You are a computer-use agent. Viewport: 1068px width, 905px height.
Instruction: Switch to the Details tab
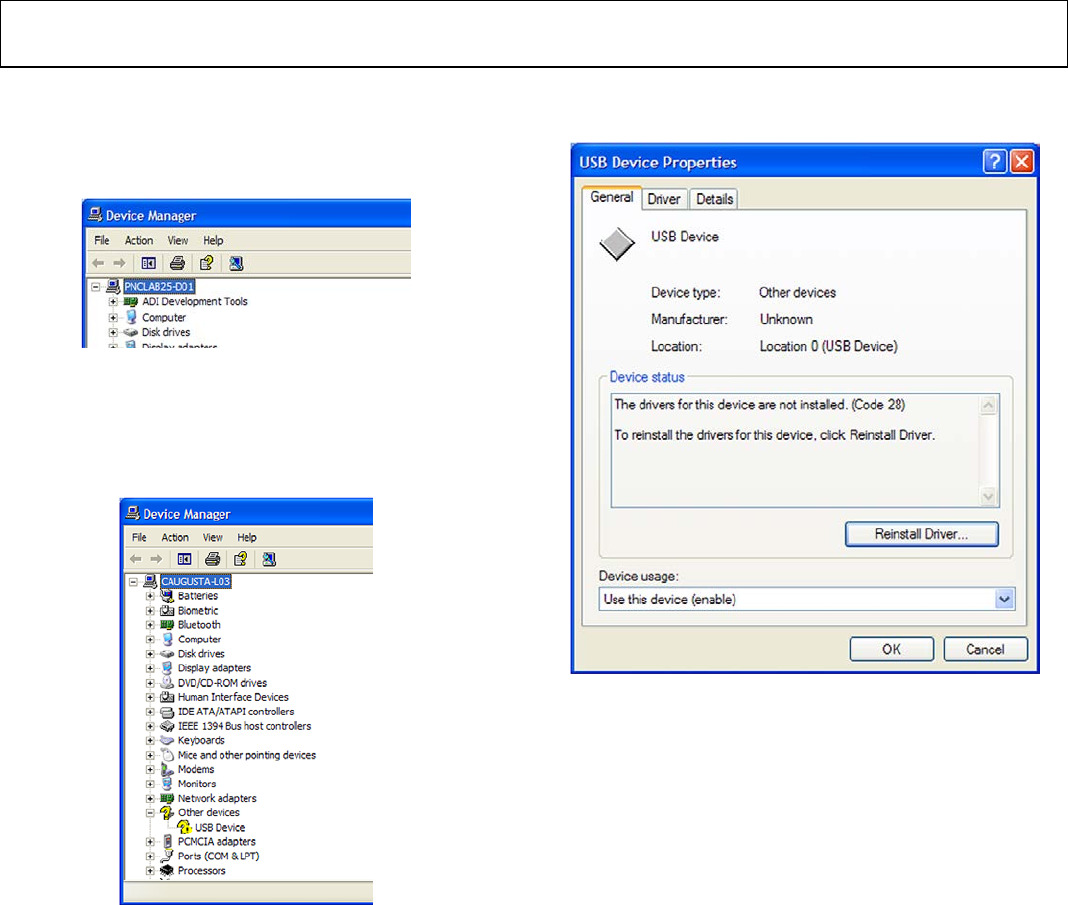click(714, 199)
